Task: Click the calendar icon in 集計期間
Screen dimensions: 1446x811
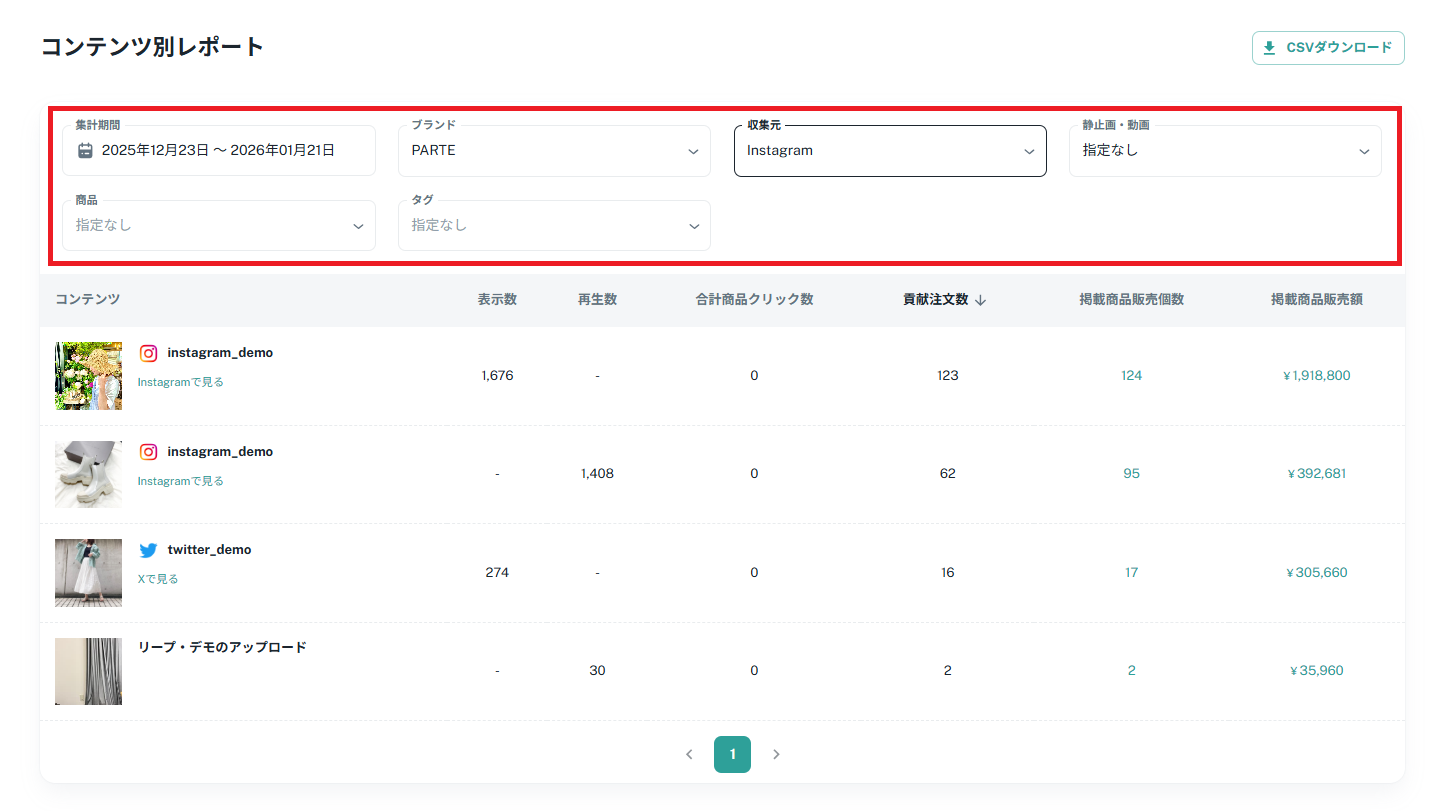Action: click(x=86, y=151)
